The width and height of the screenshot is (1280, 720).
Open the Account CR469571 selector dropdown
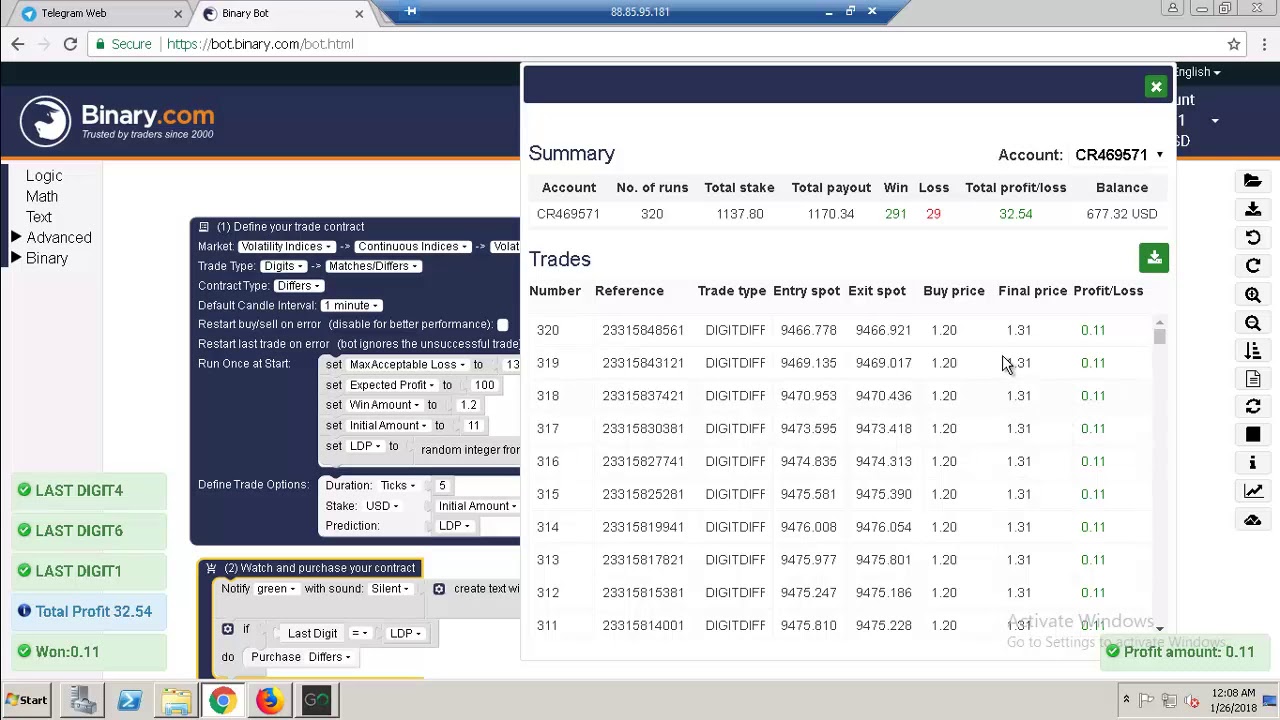pyautogui.click(x=1119, y=155)
